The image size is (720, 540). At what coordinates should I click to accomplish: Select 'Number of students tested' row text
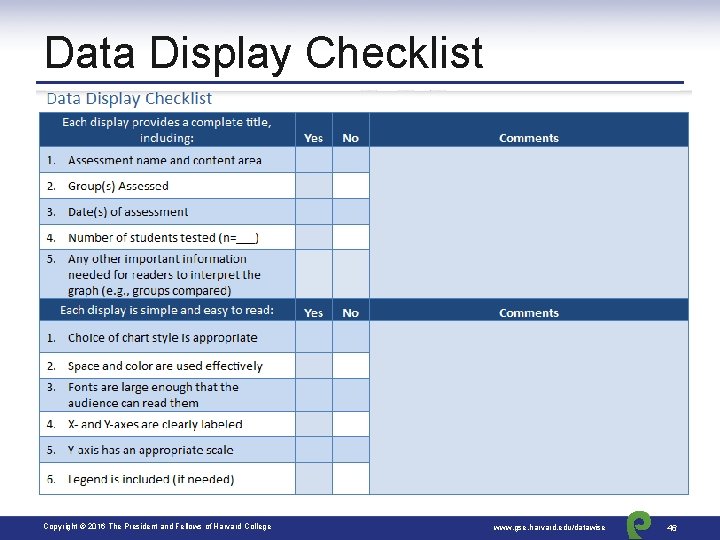tap(163, 238)
